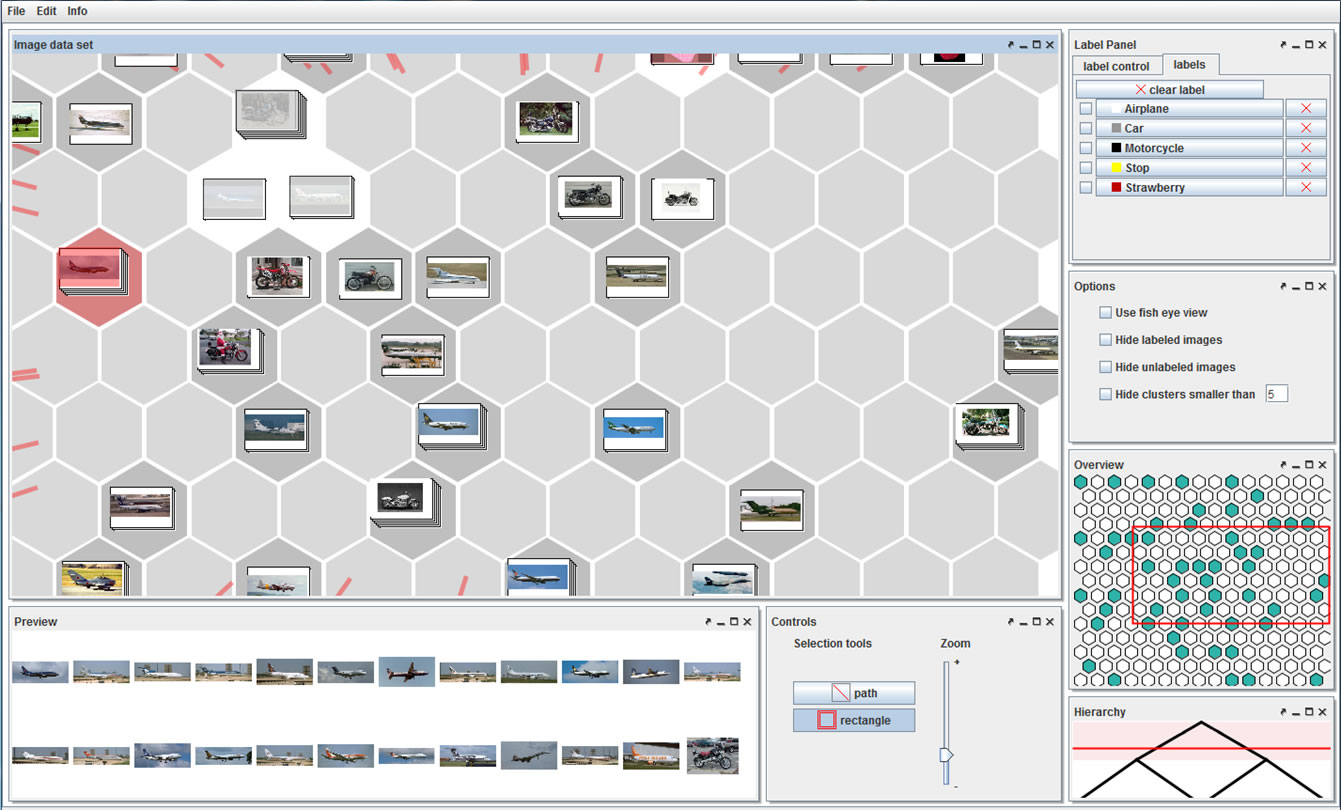Detach the Overview panel with arrow icon
Screen dimensions: 1341x810
coord(1284,465)
